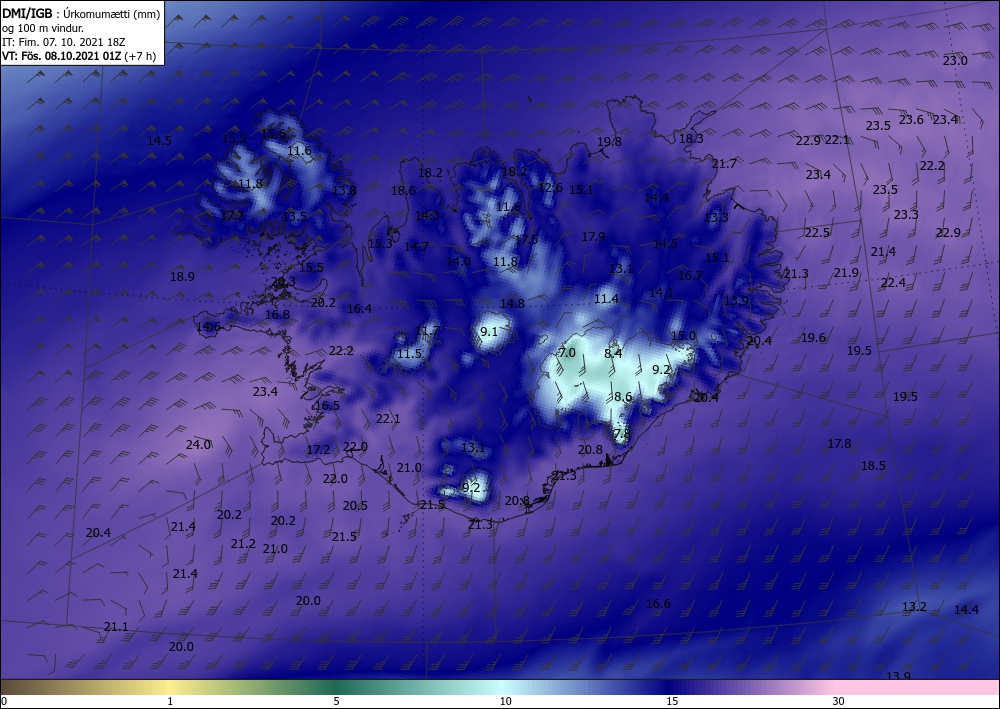Click the 21.1 map value
Screen dimensions: 1000x709
click(115, 627)
